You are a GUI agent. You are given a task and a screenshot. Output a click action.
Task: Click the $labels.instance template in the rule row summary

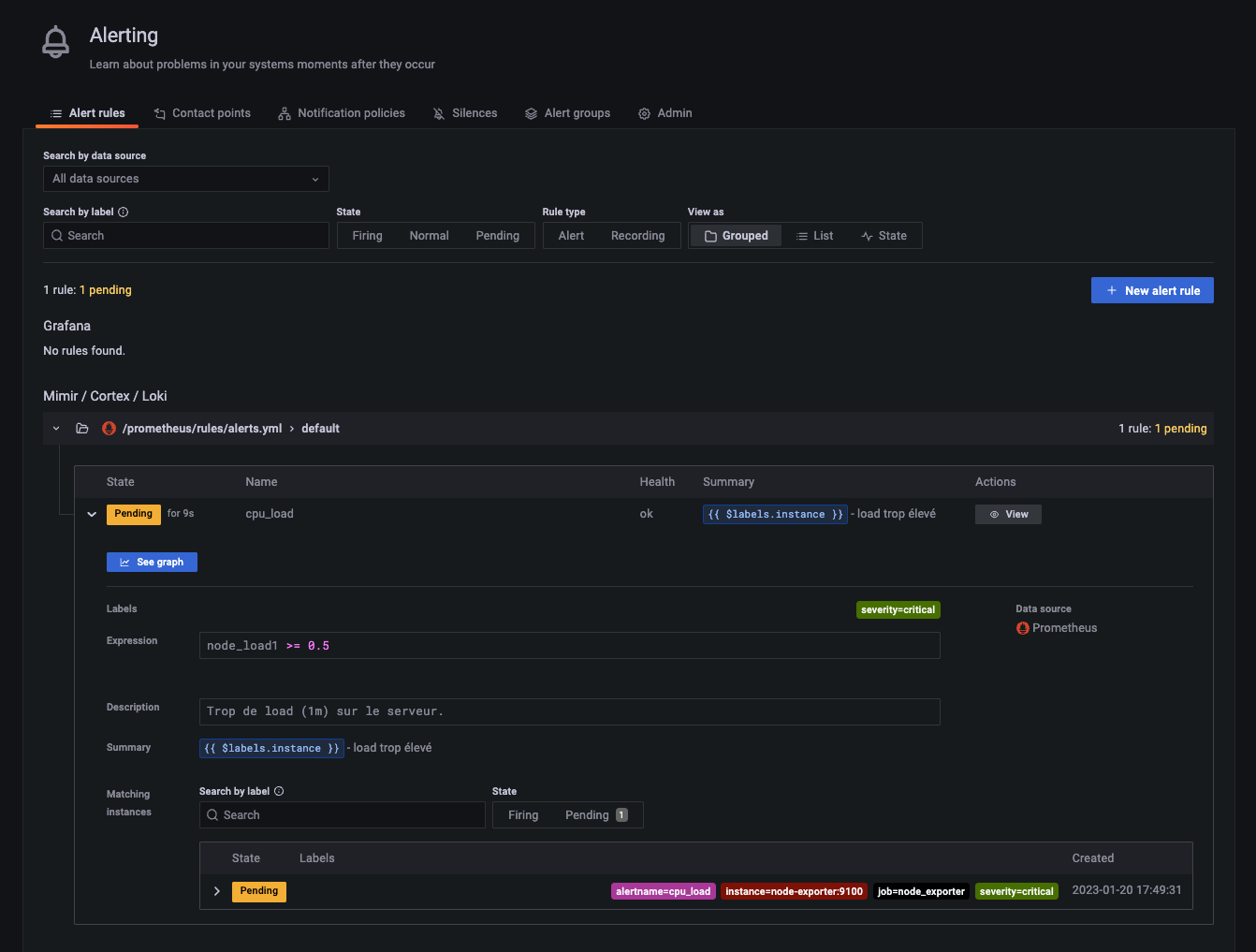pos(775,514)
